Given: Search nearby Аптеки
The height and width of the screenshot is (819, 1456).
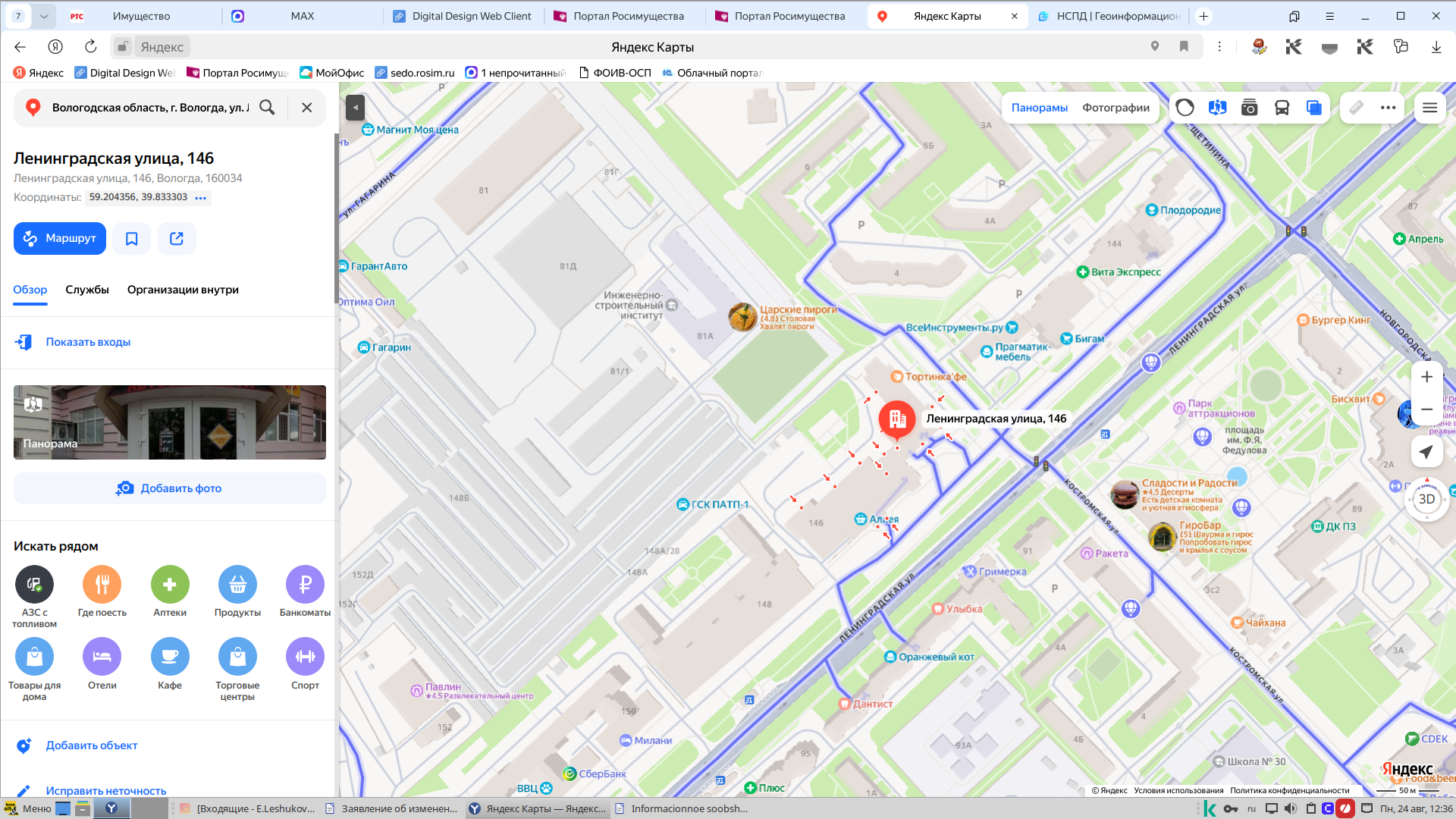Looking at the screenshot, I should [x=170, y=591].
